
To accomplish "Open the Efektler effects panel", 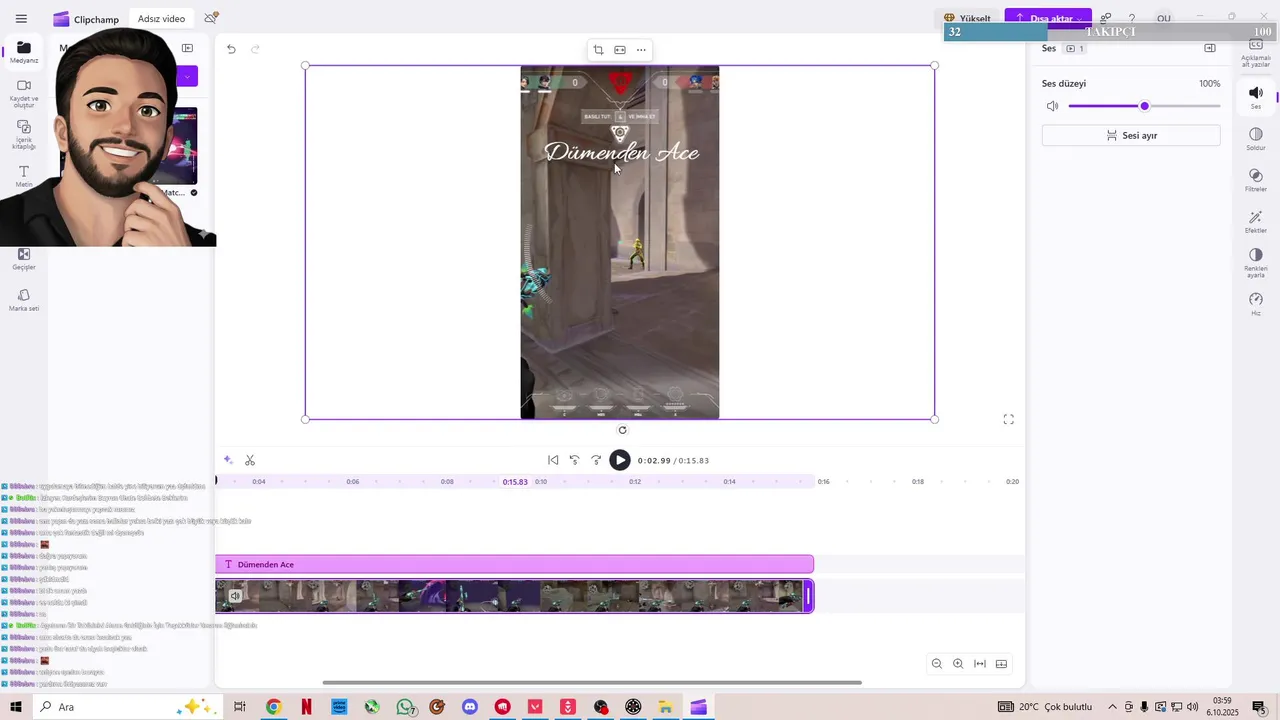I will pos(1256,221).
